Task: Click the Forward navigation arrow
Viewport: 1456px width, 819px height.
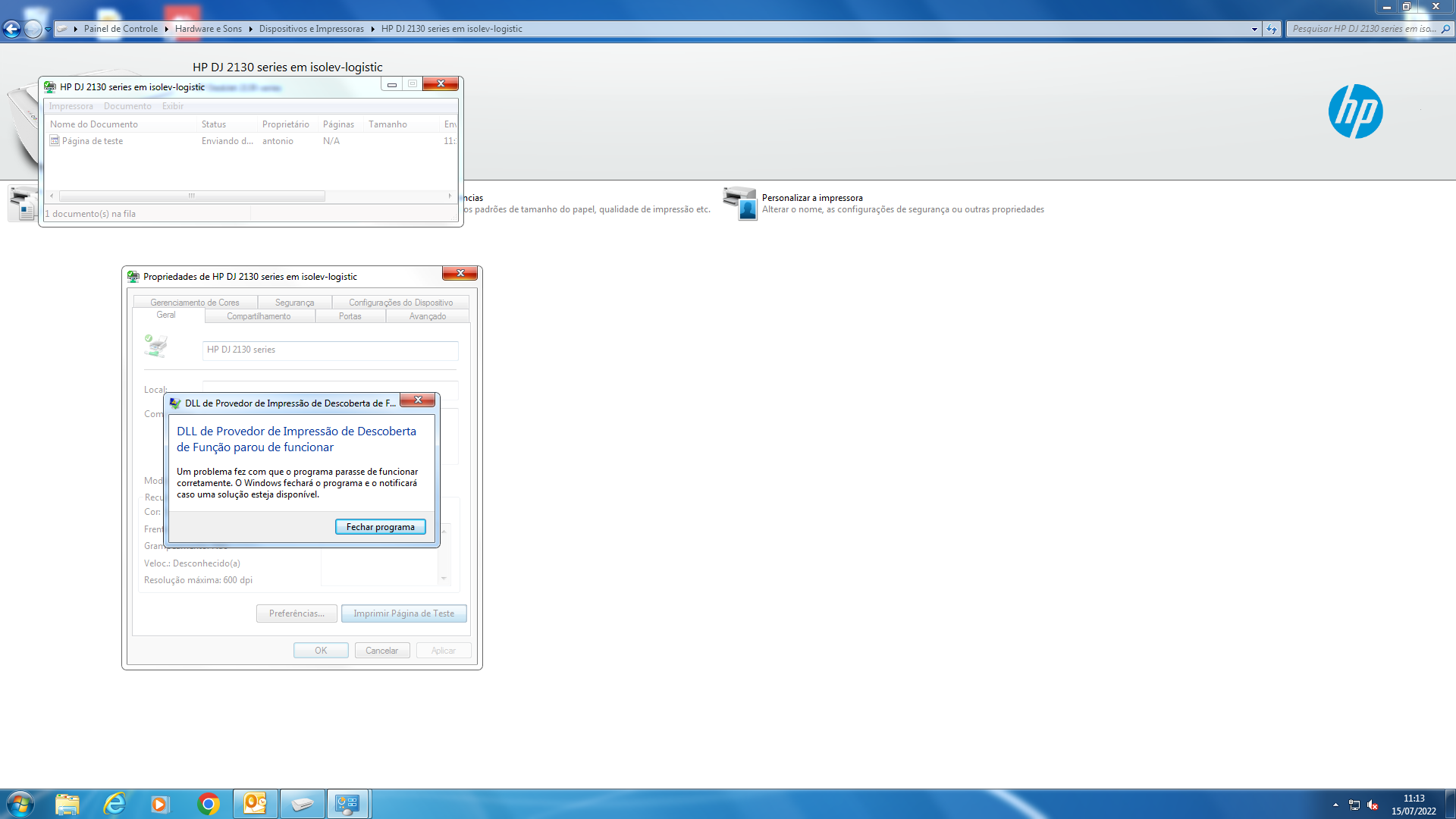Action: 33,29
